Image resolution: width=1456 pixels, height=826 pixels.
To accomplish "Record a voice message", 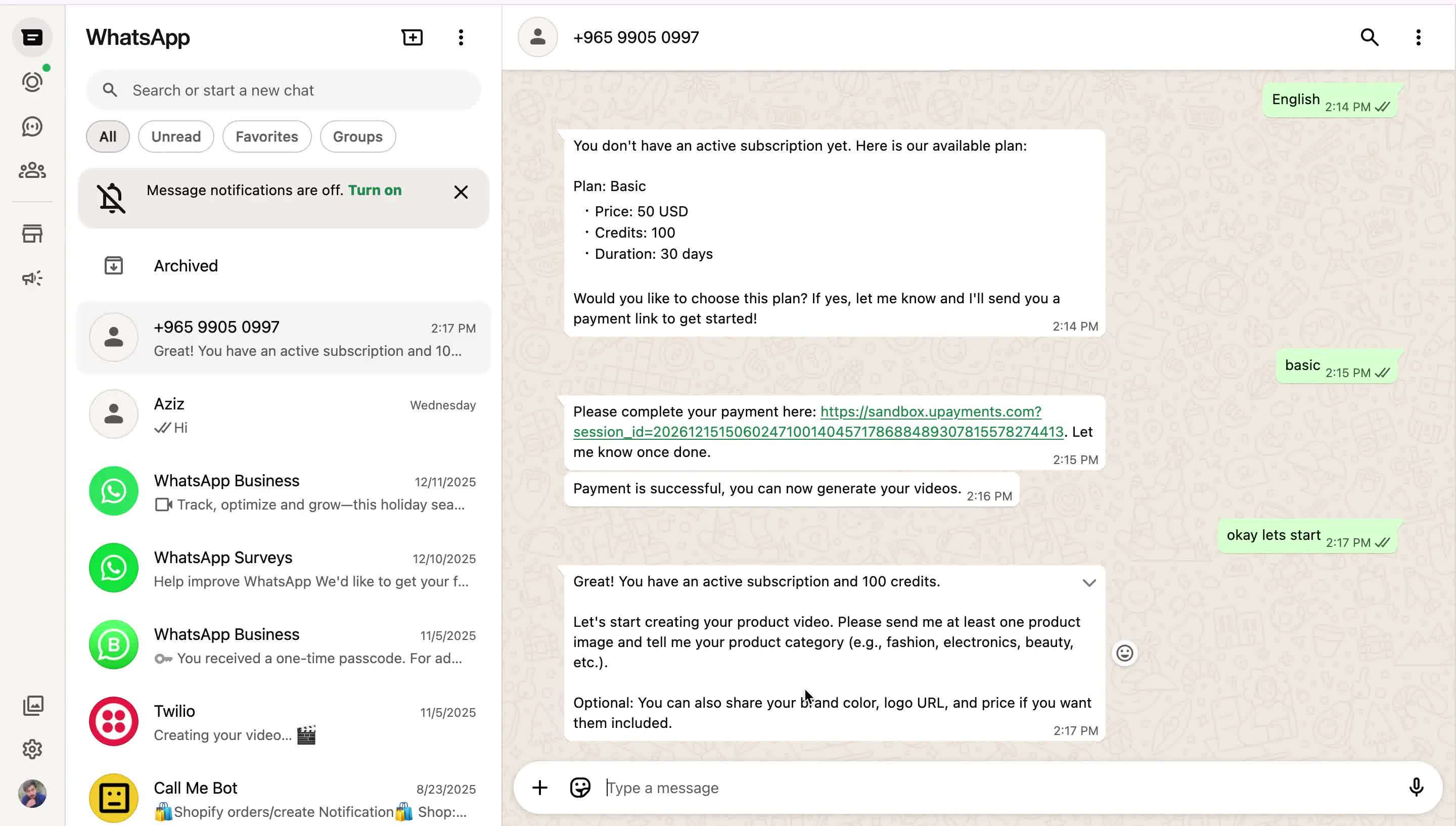I will [1416, 788].
